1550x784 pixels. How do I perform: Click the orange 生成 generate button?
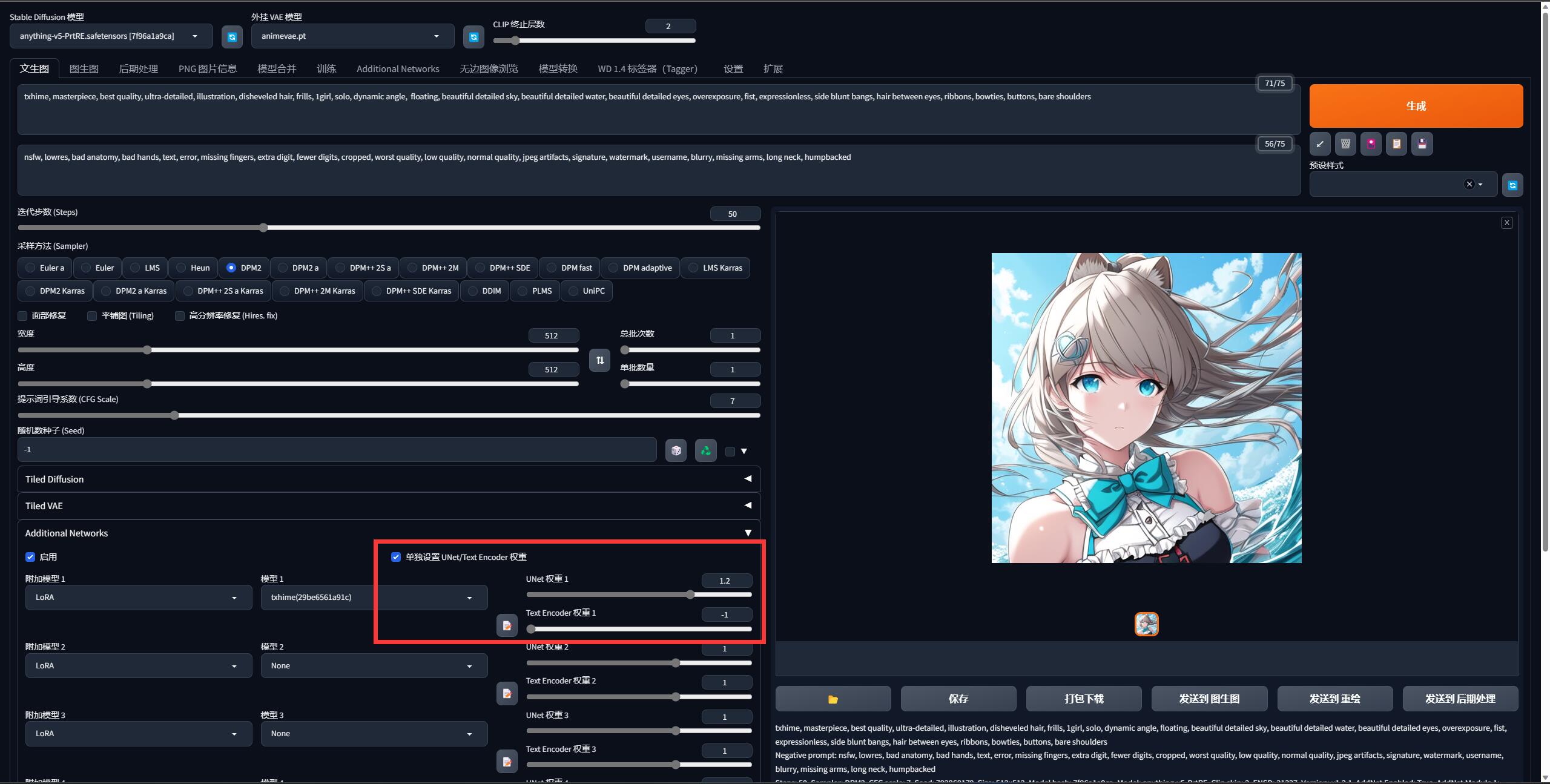1416,105
